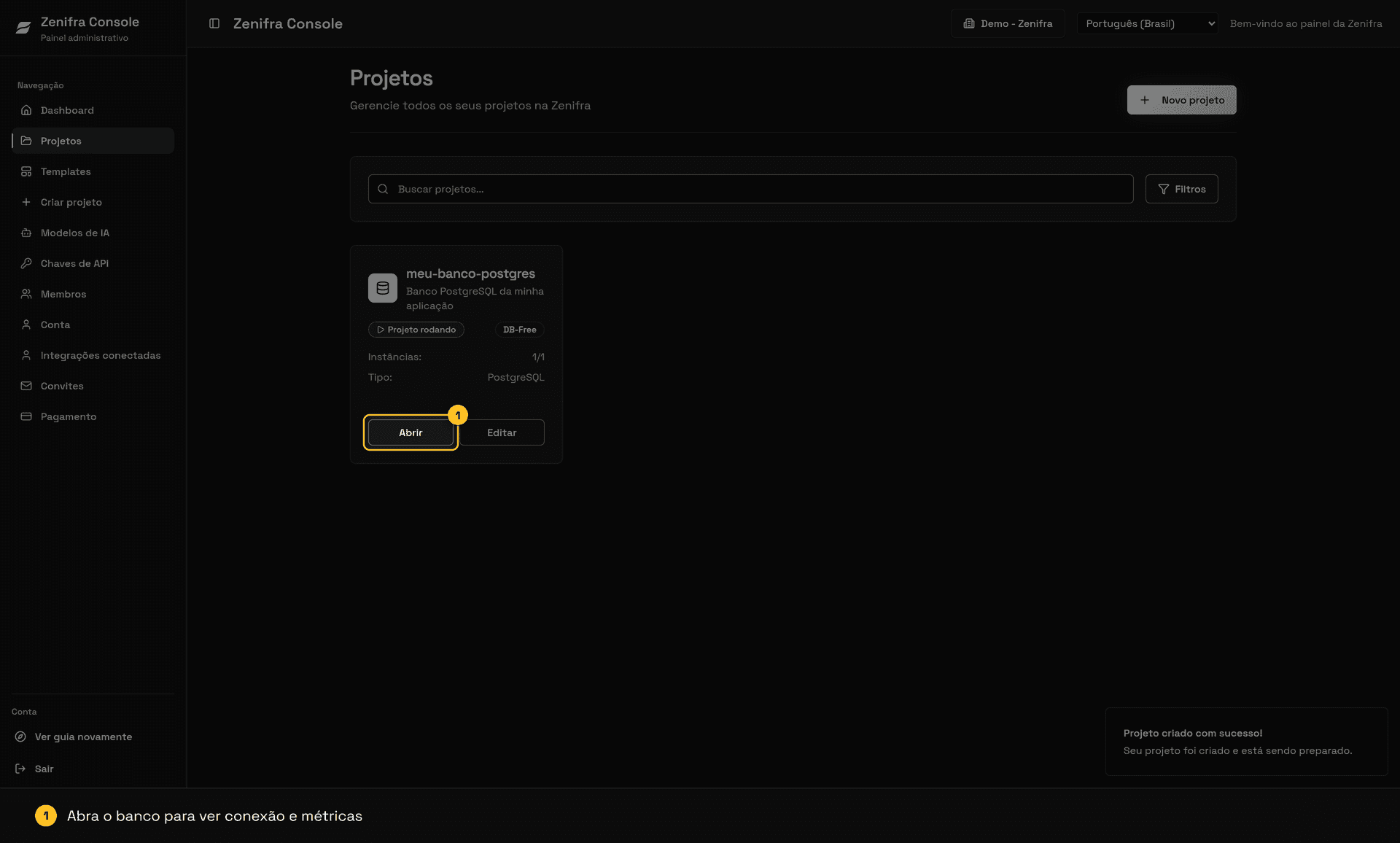Open the Demo - Zenifra organization selector

pyautogui.click(x=1008, y=23)
